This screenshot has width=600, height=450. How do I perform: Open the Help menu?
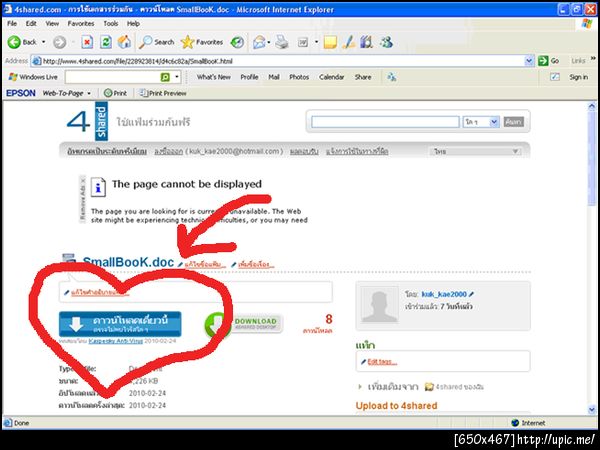point(133,23)
